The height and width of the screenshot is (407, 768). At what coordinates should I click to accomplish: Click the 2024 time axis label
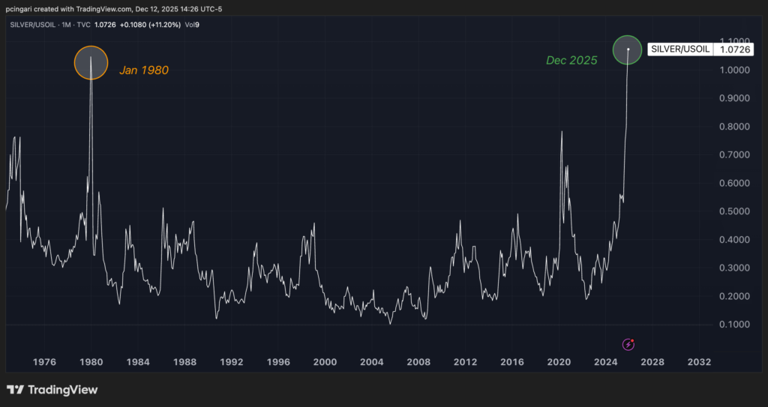click(606, 362)
